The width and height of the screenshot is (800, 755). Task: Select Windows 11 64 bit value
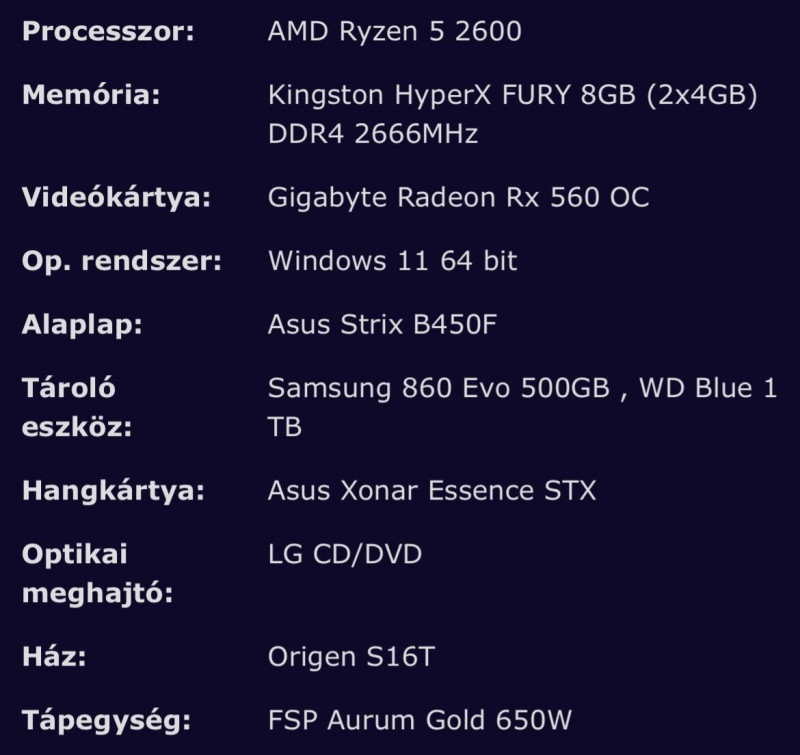click(x=392, y=261)
